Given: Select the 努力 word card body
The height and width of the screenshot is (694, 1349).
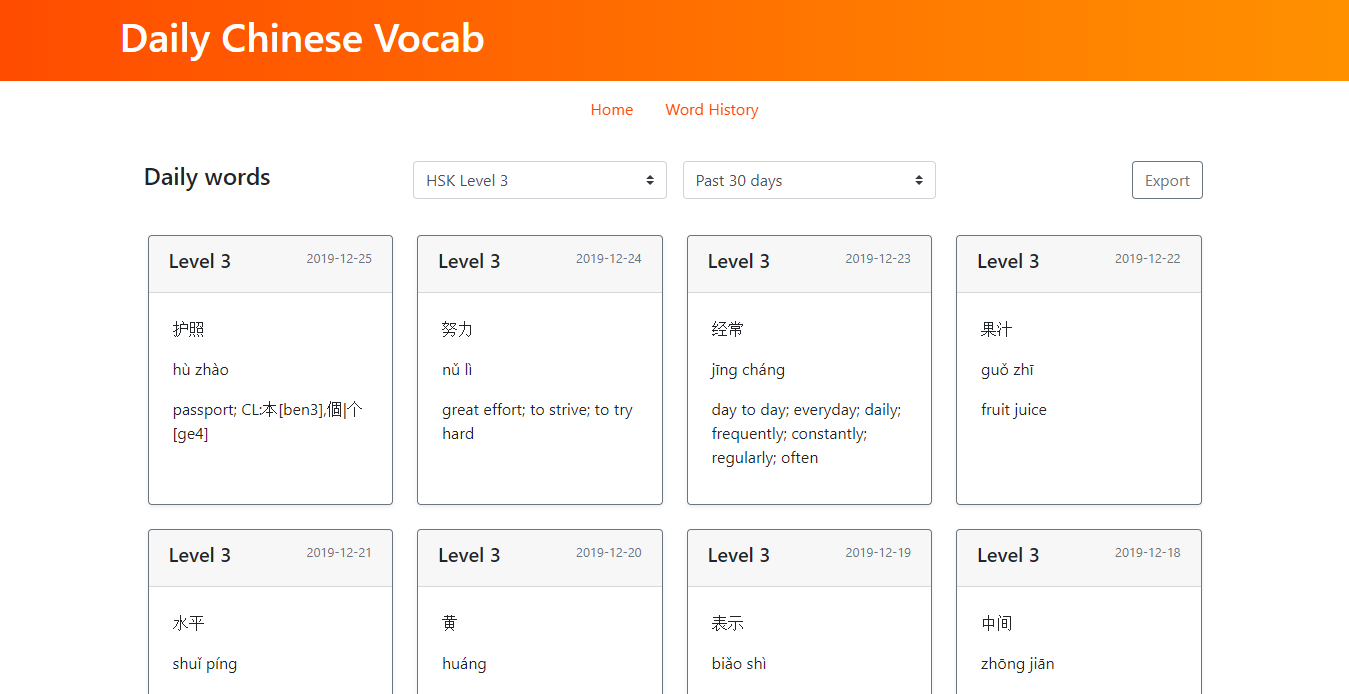Looking at the screenshot, I should (x=539, y=397).
